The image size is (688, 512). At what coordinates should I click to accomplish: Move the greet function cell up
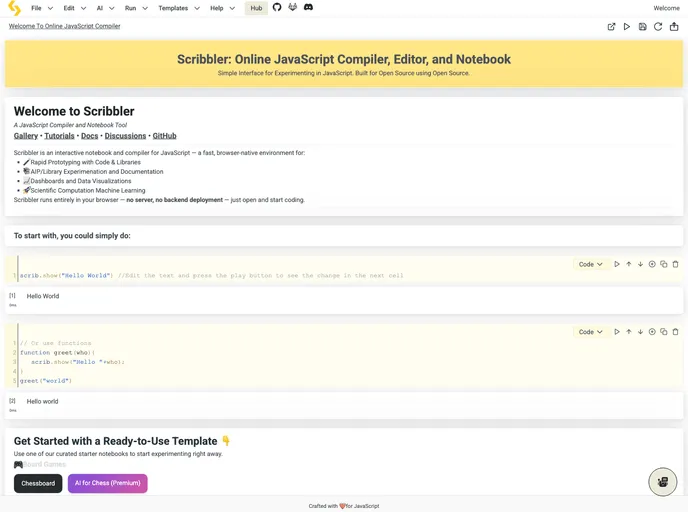click(x=629, y=332)
